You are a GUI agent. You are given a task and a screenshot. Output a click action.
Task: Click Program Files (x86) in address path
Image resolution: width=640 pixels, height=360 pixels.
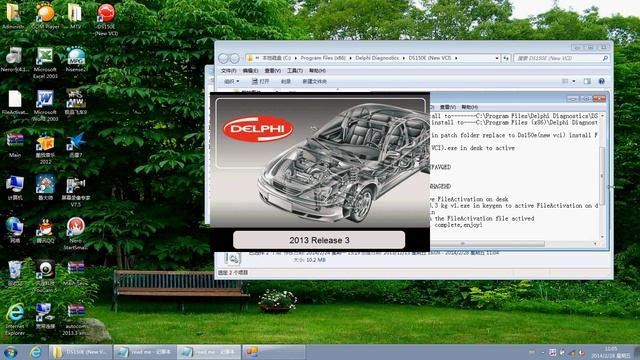point(323,58)
